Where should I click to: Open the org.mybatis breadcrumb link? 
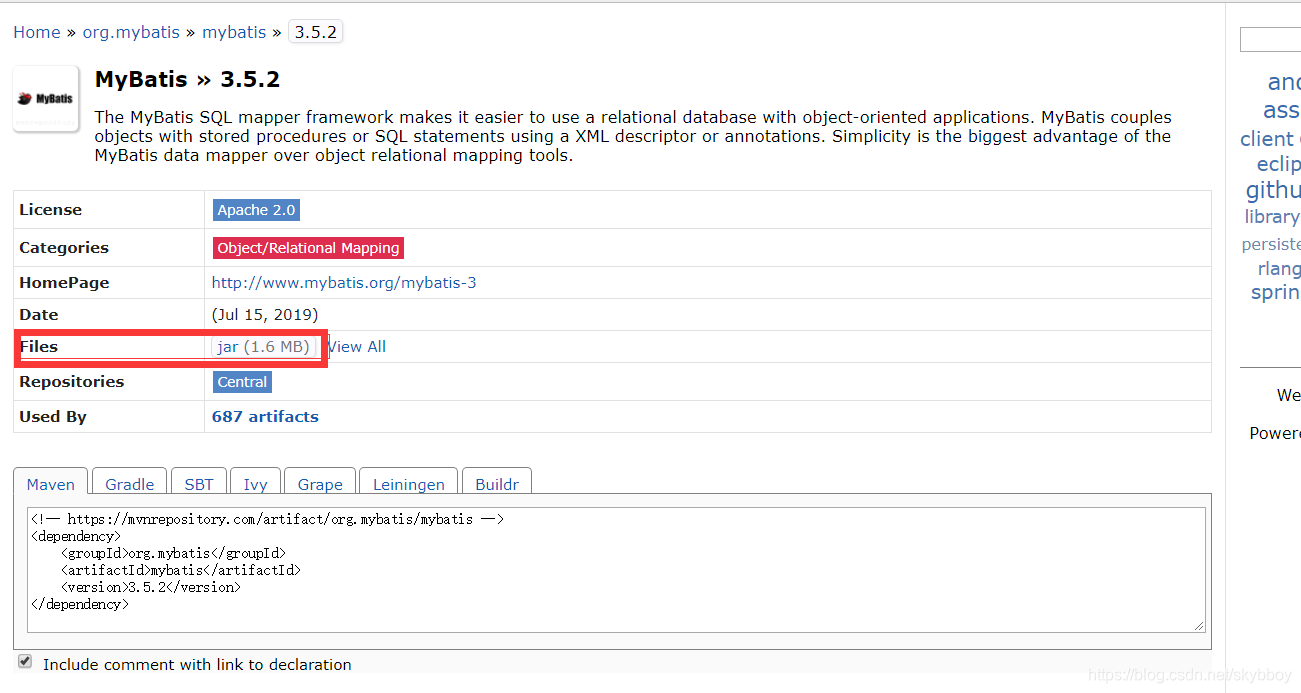tap(131, 32)
